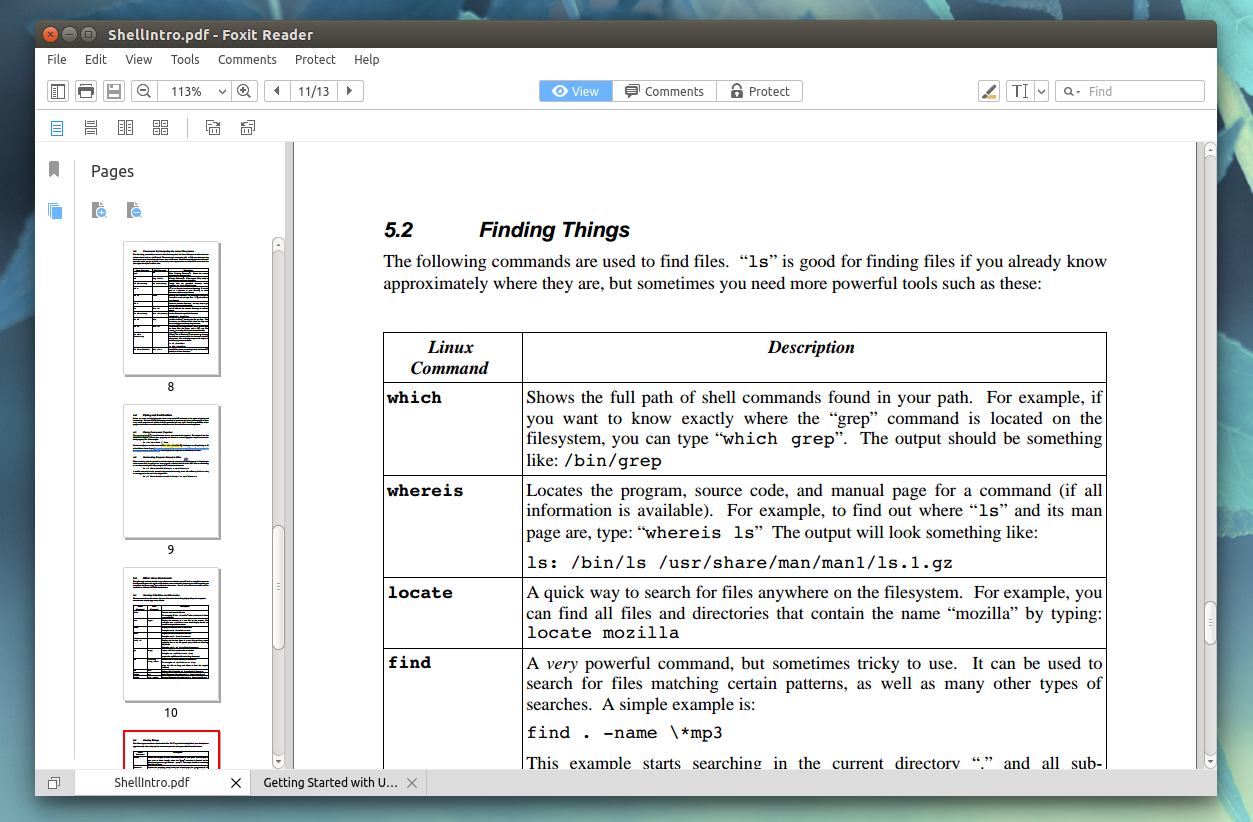Select the Text selection tool
The height and width of the screenshot is (822, 1253).
1022,91
